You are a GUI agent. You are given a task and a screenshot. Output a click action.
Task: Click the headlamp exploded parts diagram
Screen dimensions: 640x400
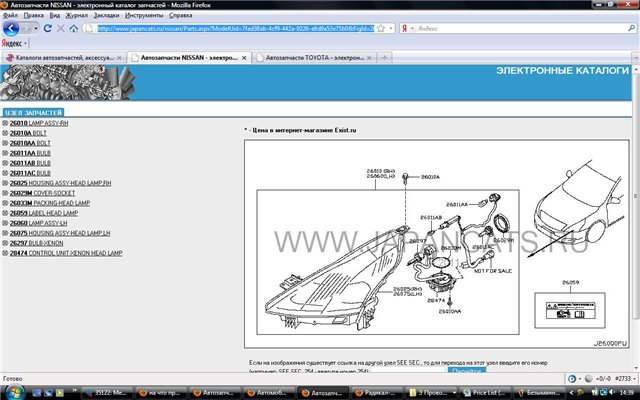(x=436, y=244)
